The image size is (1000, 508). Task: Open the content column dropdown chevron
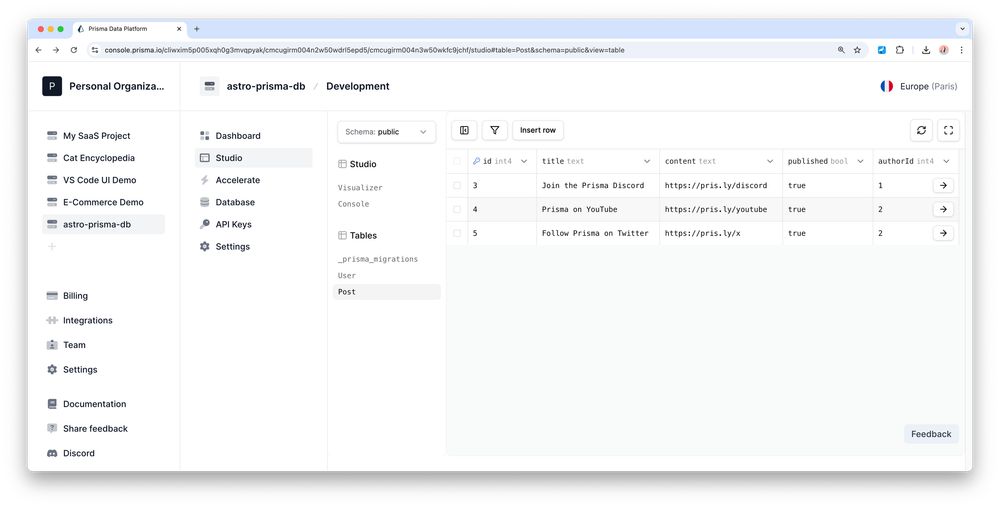coord(770,161)
